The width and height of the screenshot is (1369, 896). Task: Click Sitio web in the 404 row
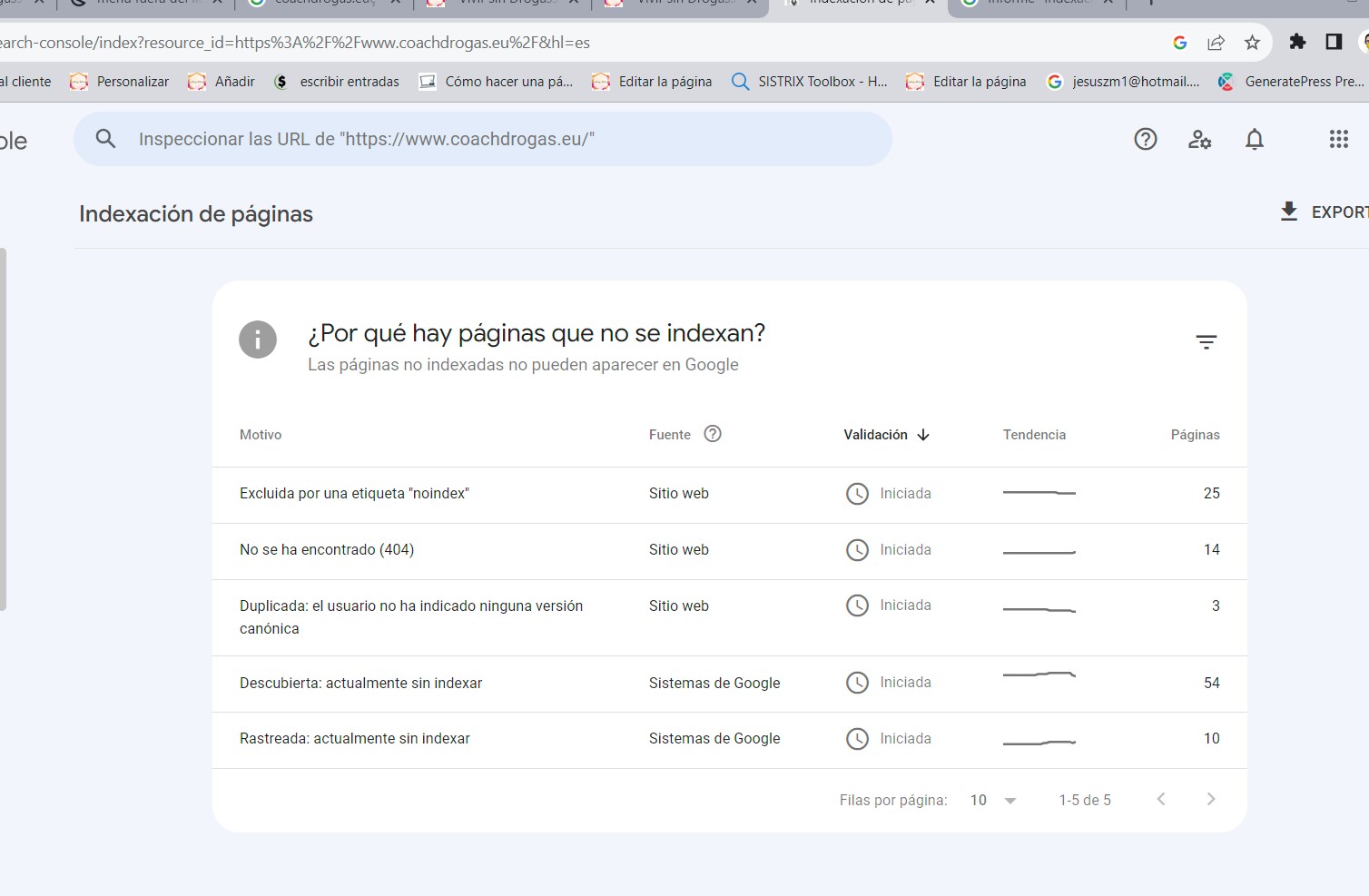679,550
